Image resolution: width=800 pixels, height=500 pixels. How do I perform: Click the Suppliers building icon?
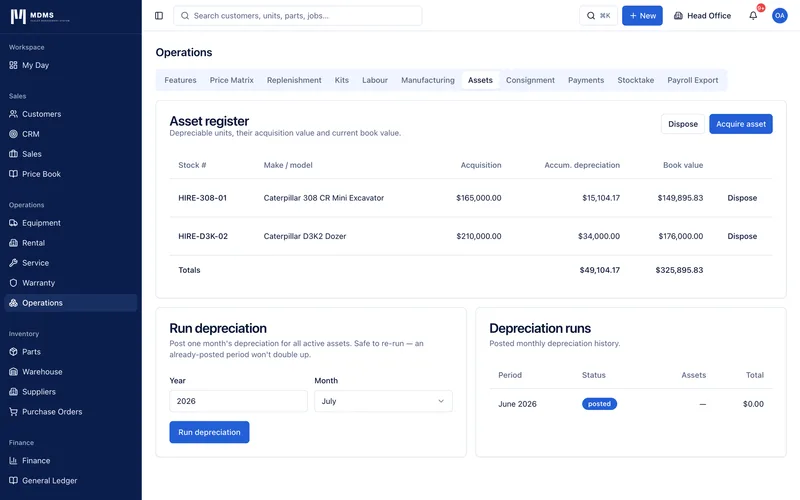pyautogui.click(x=13, y=392)
